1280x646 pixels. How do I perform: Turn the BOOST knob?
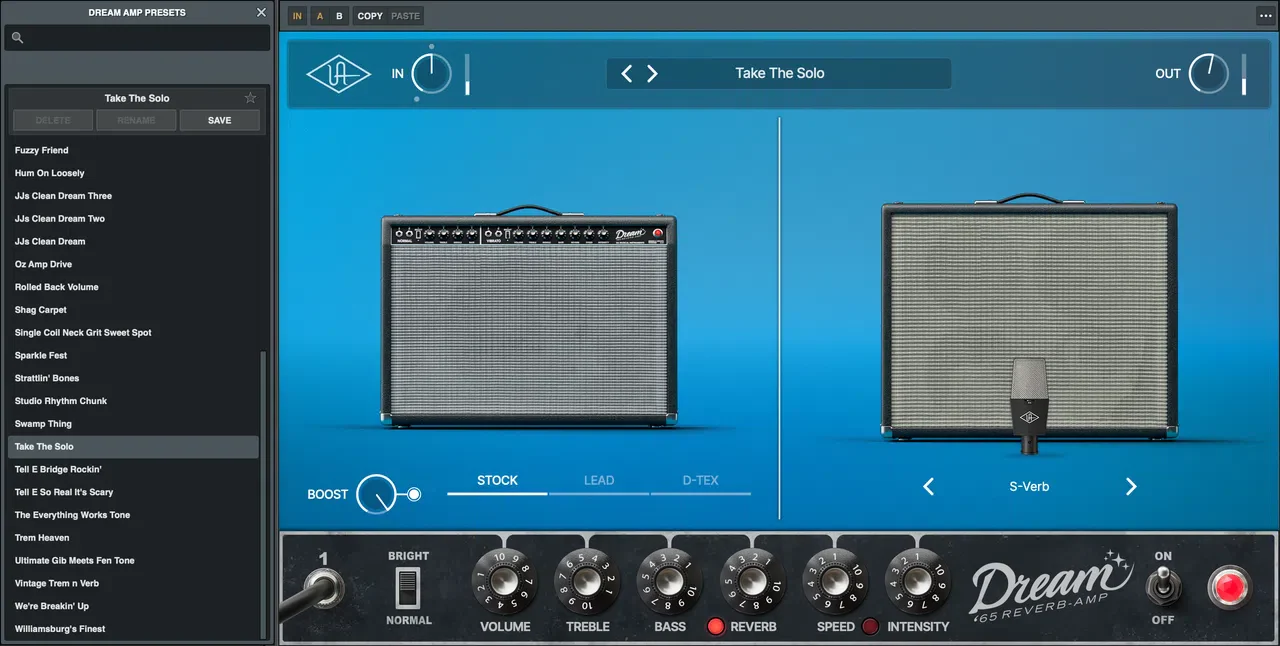375,494
